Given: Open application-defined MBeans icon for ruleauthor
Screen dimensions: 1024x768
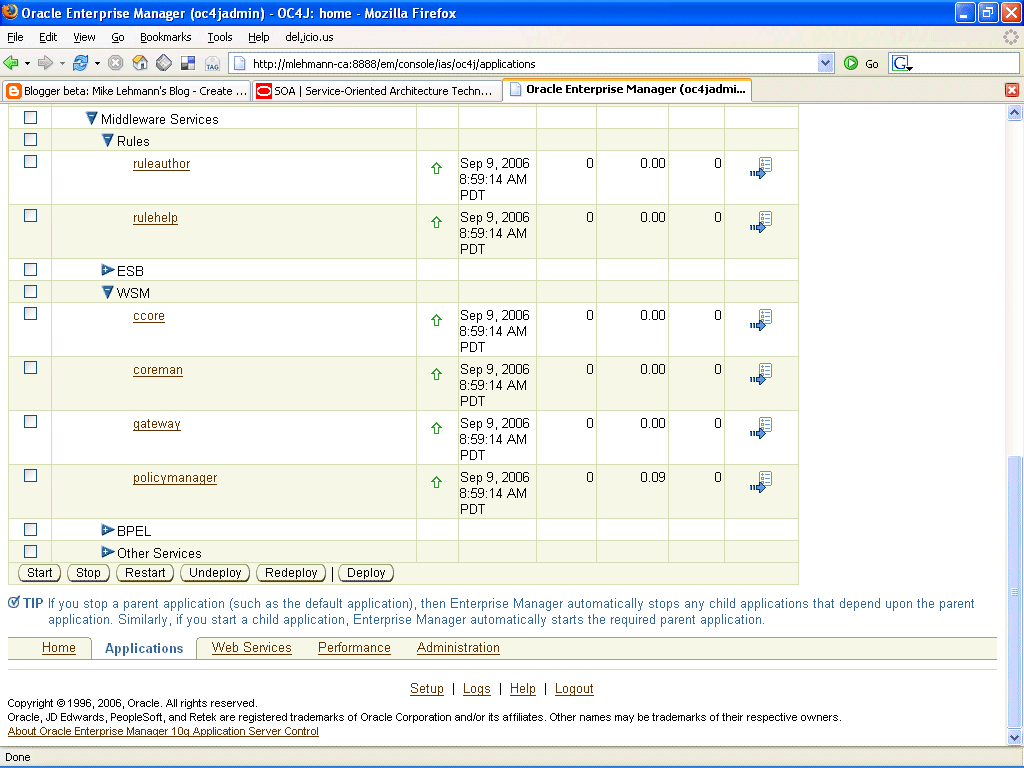Looking at the screenshot, I should tap(761, 168).
